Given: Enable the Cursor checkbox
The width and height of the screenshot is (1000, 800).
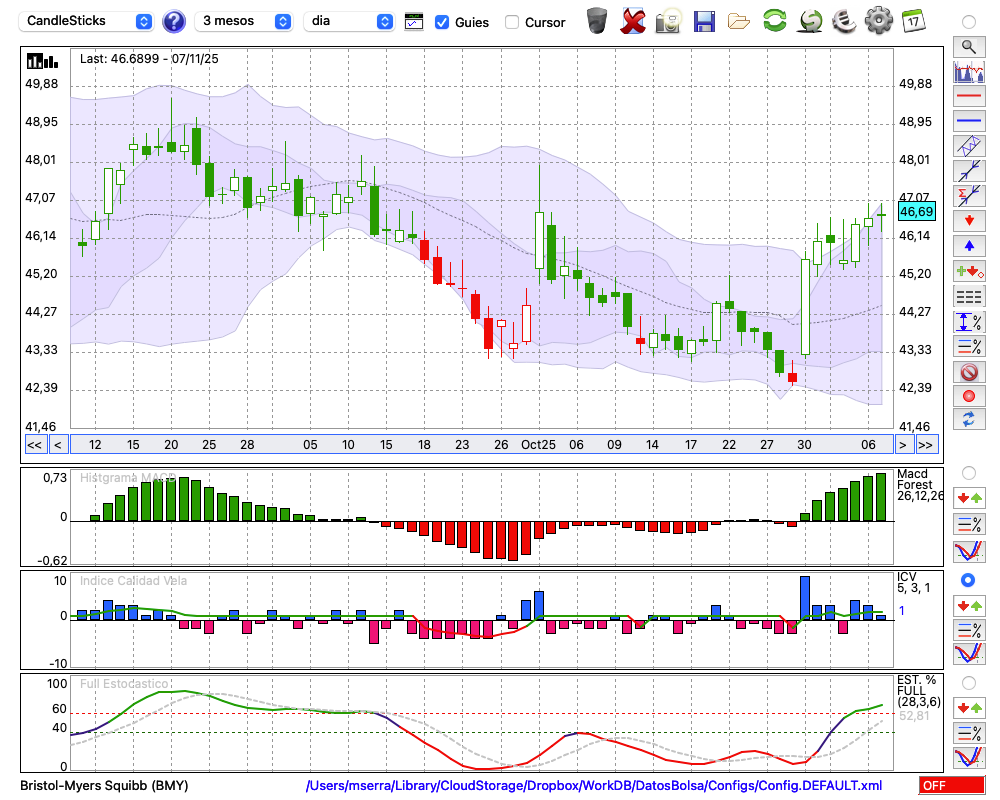Looking at the screenshot, I should point(512,22).
